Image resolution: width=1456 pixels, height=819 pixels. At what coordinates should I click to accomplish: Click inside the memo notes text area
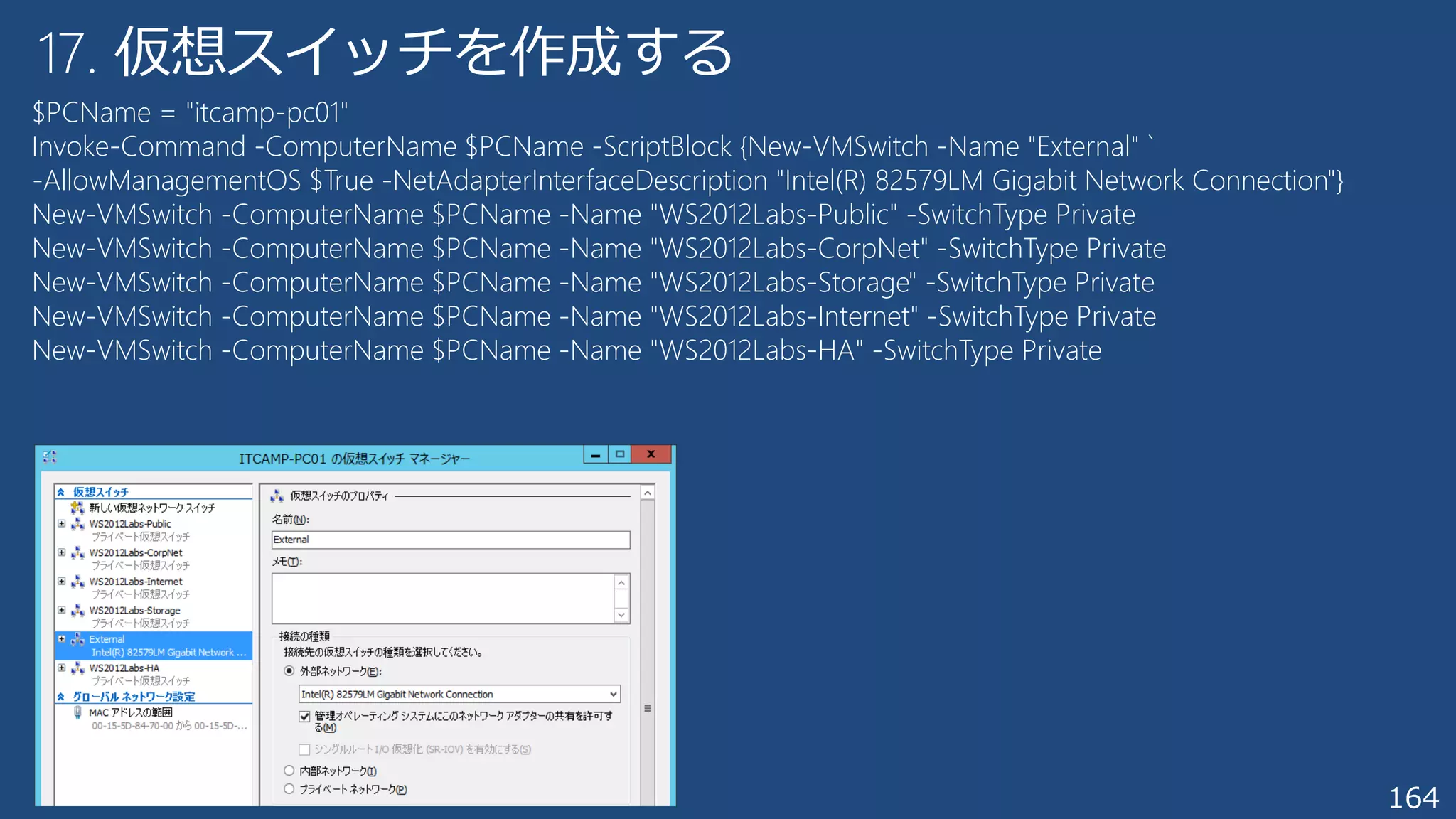pos(442,599)
